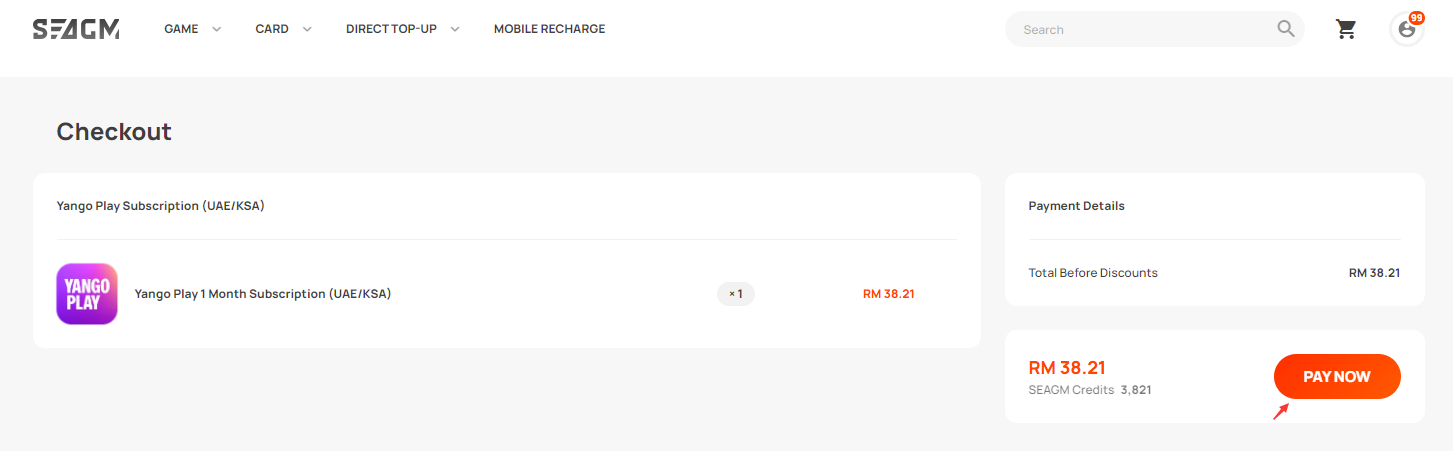This screenshot has width=1453, height=451.
Task: Open the CARD menu
Action: click(x=272, y=29)
